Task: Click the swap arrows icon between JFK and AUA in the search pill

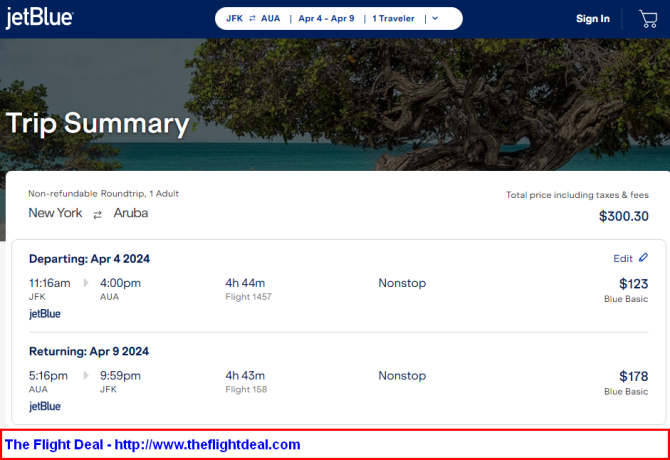Action: 252,18
